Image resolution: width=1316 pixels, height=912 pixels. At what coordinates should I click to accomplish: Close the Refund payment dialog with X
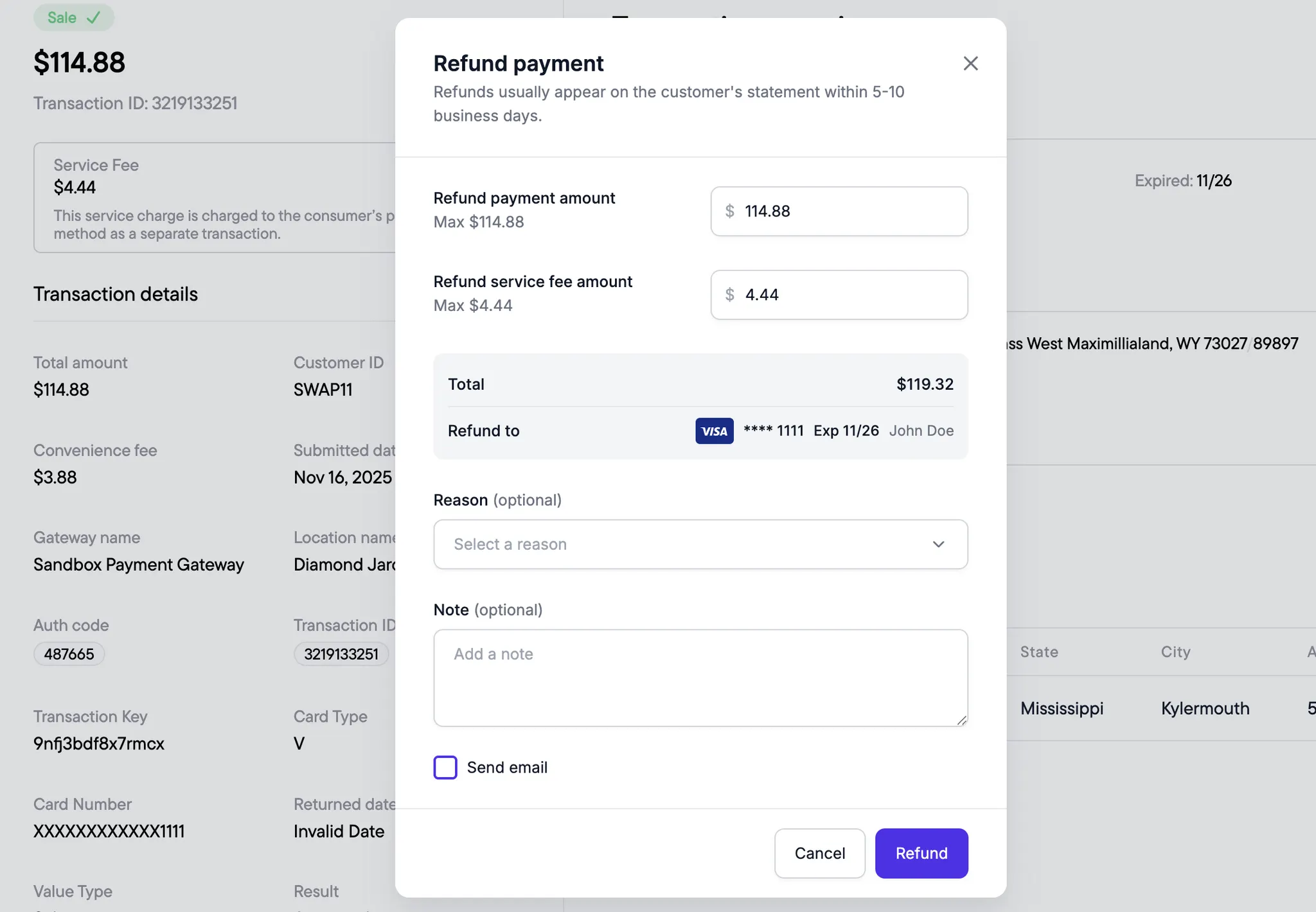click(970, 63)
